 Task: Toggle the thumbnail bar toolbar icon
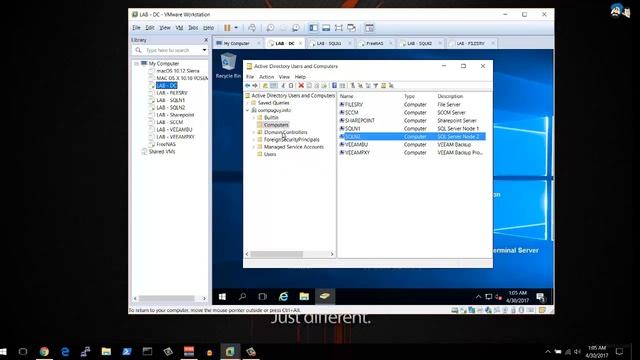326,28
